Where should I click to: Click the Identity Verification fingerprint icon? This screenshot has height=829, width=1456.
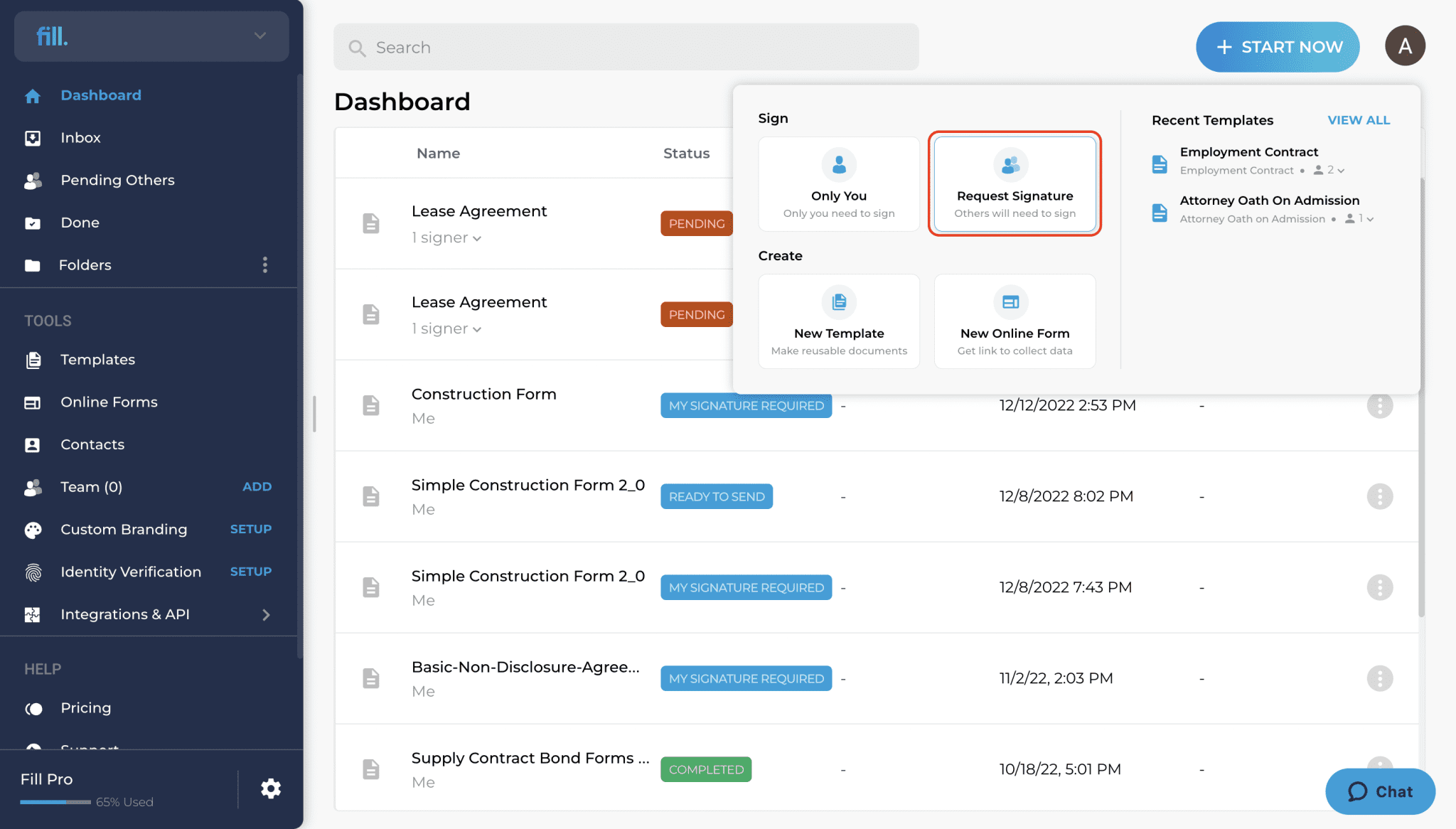33,572
